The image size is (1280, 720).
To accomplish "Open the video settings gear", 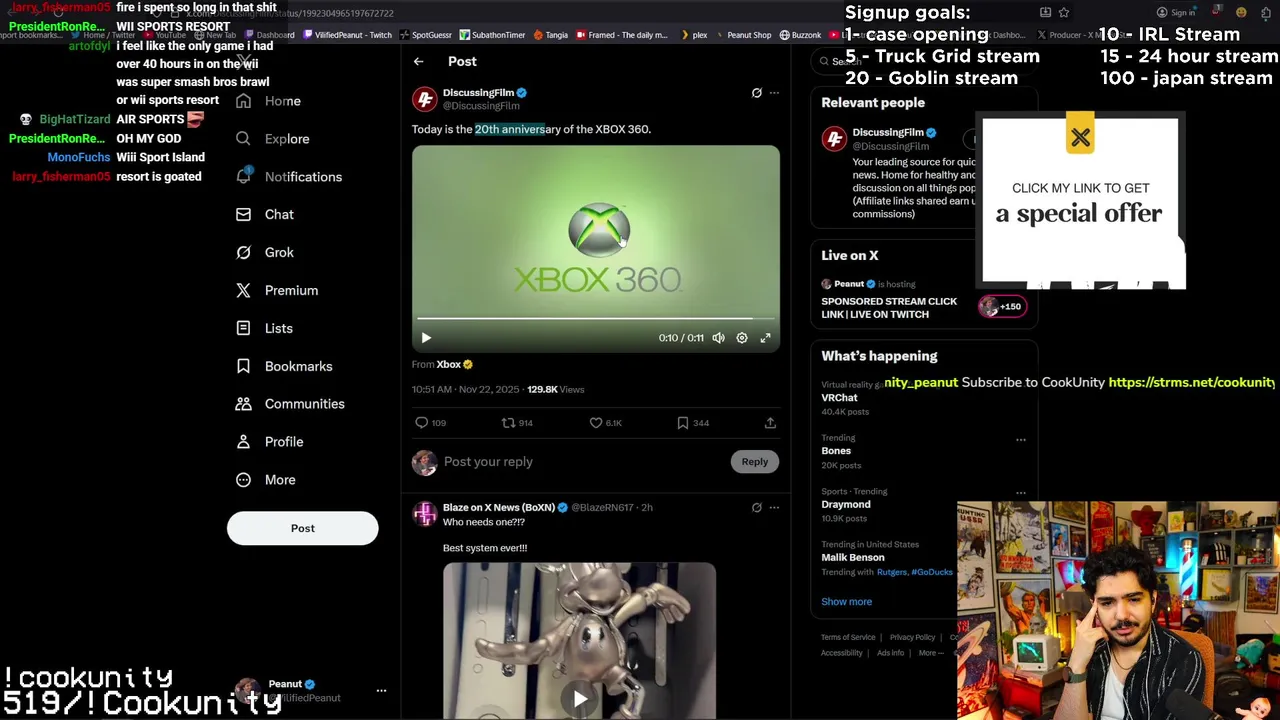I will click(742, 338).
